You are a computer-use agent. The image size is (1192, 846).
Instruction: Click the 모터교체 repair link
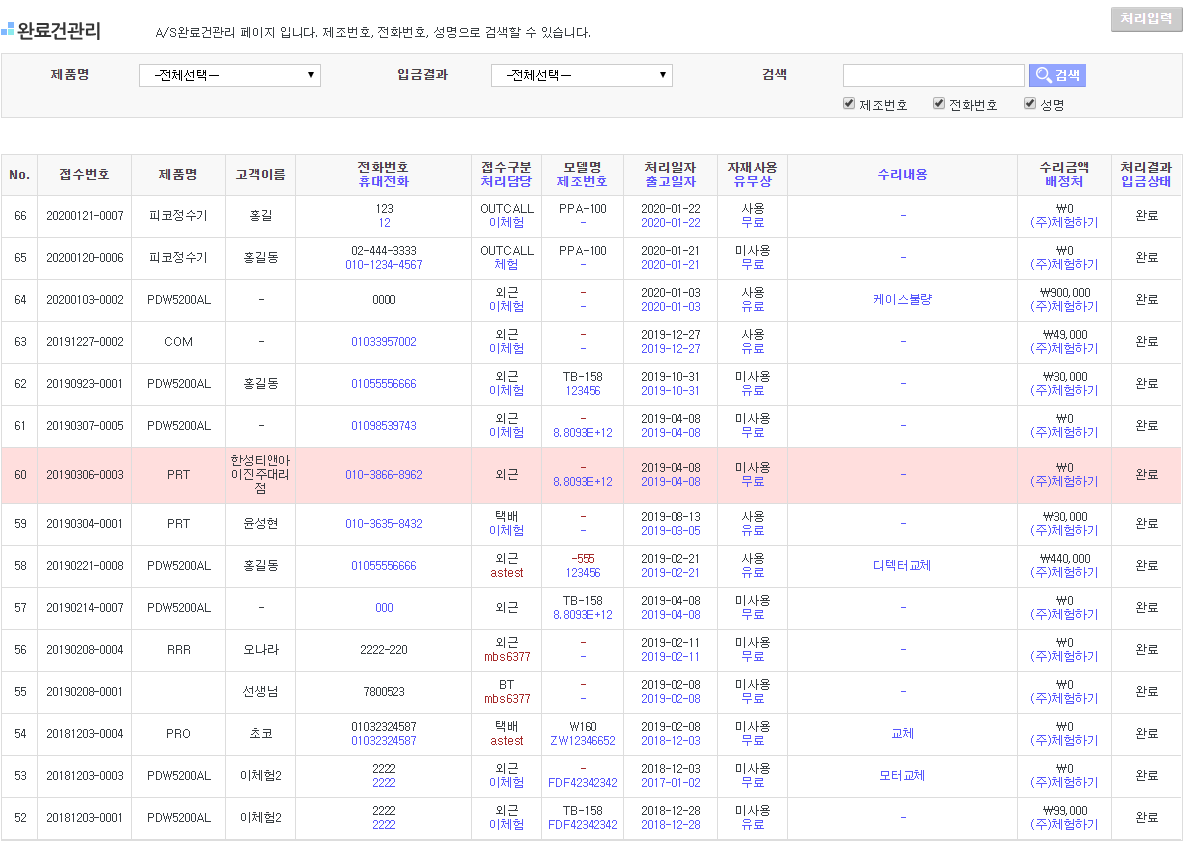click(x=902, y=776)
